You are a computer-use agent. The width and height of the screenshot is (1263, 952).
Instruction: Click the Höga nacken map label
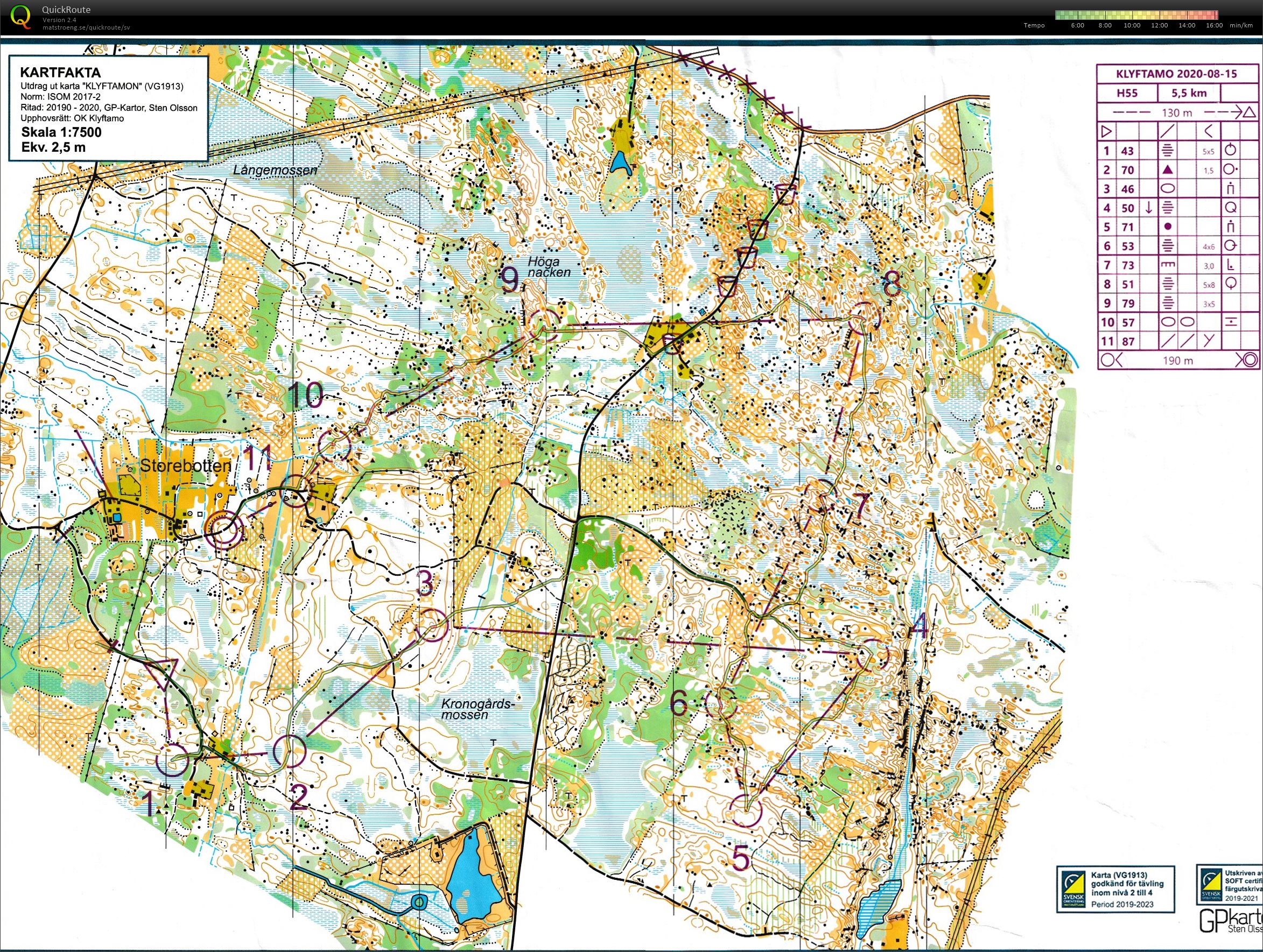pos(549,266)
